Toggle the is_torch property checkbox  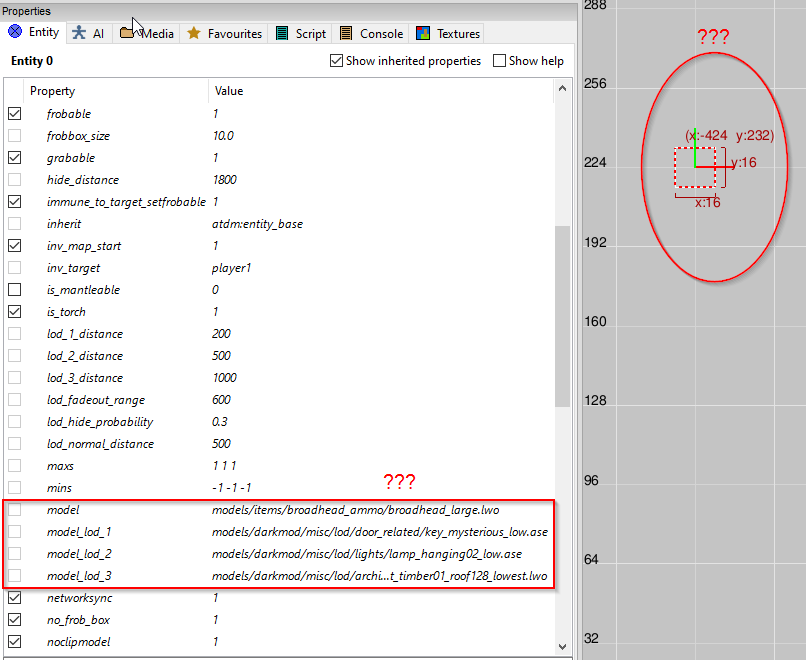(14, 312)
